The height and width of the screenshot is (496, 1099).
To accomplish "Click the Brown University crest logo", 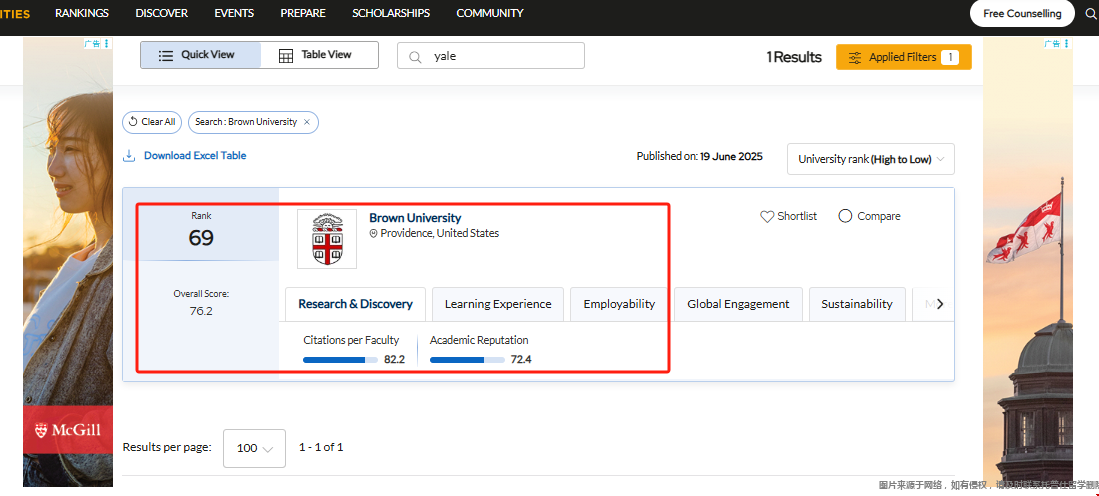I will coord(327,239).
